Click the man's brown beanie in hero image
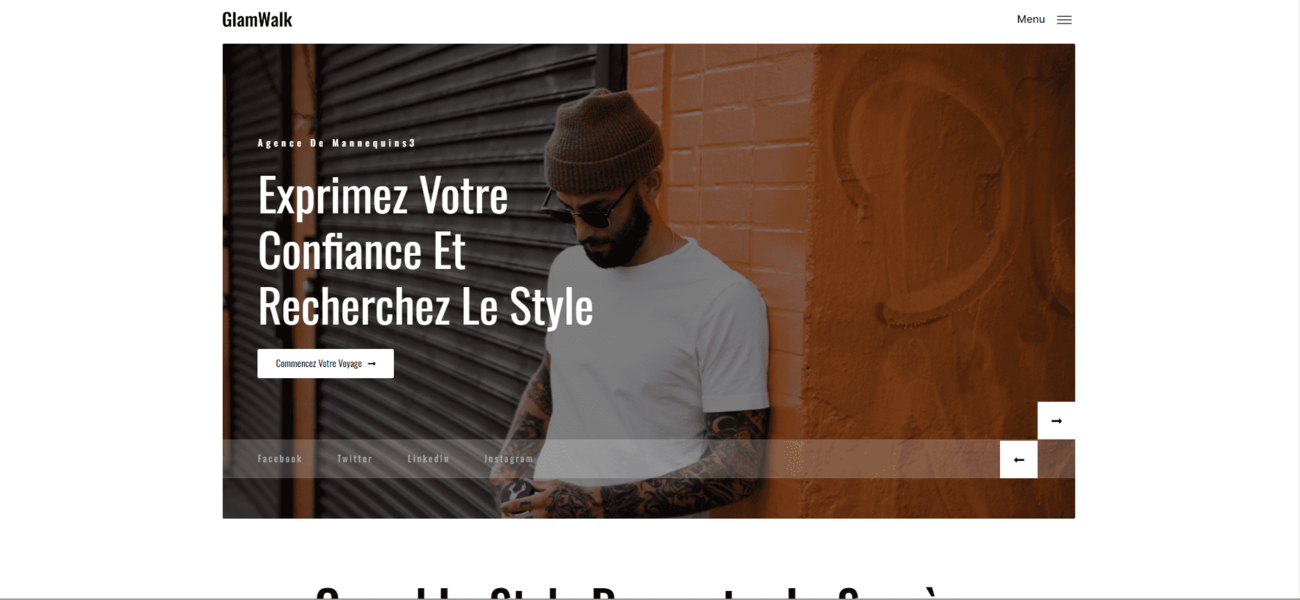Screen dimensions: 1300x600 608,132
